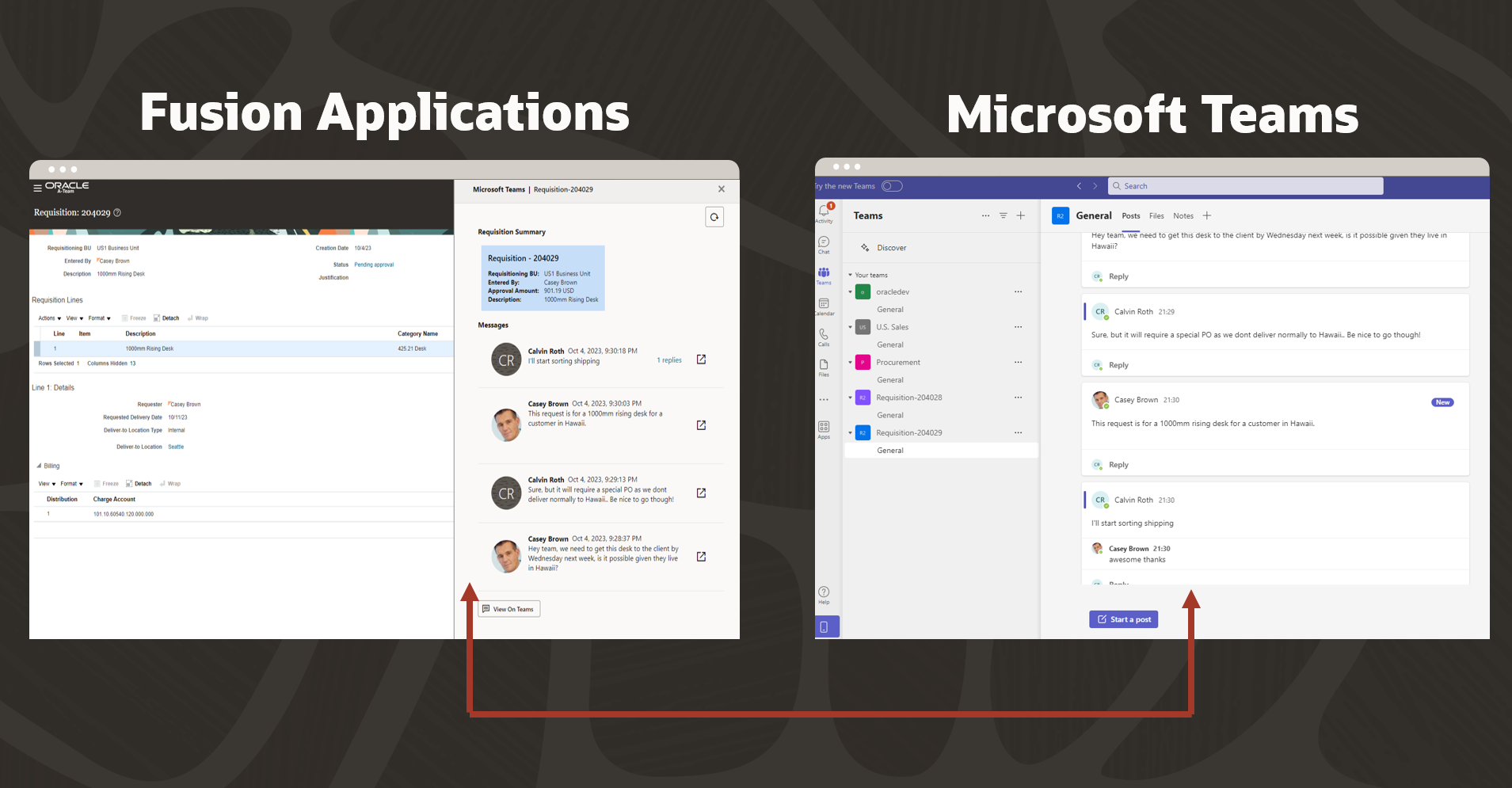Click Detach in Requisition Lines toolbar

pos(166,318)
